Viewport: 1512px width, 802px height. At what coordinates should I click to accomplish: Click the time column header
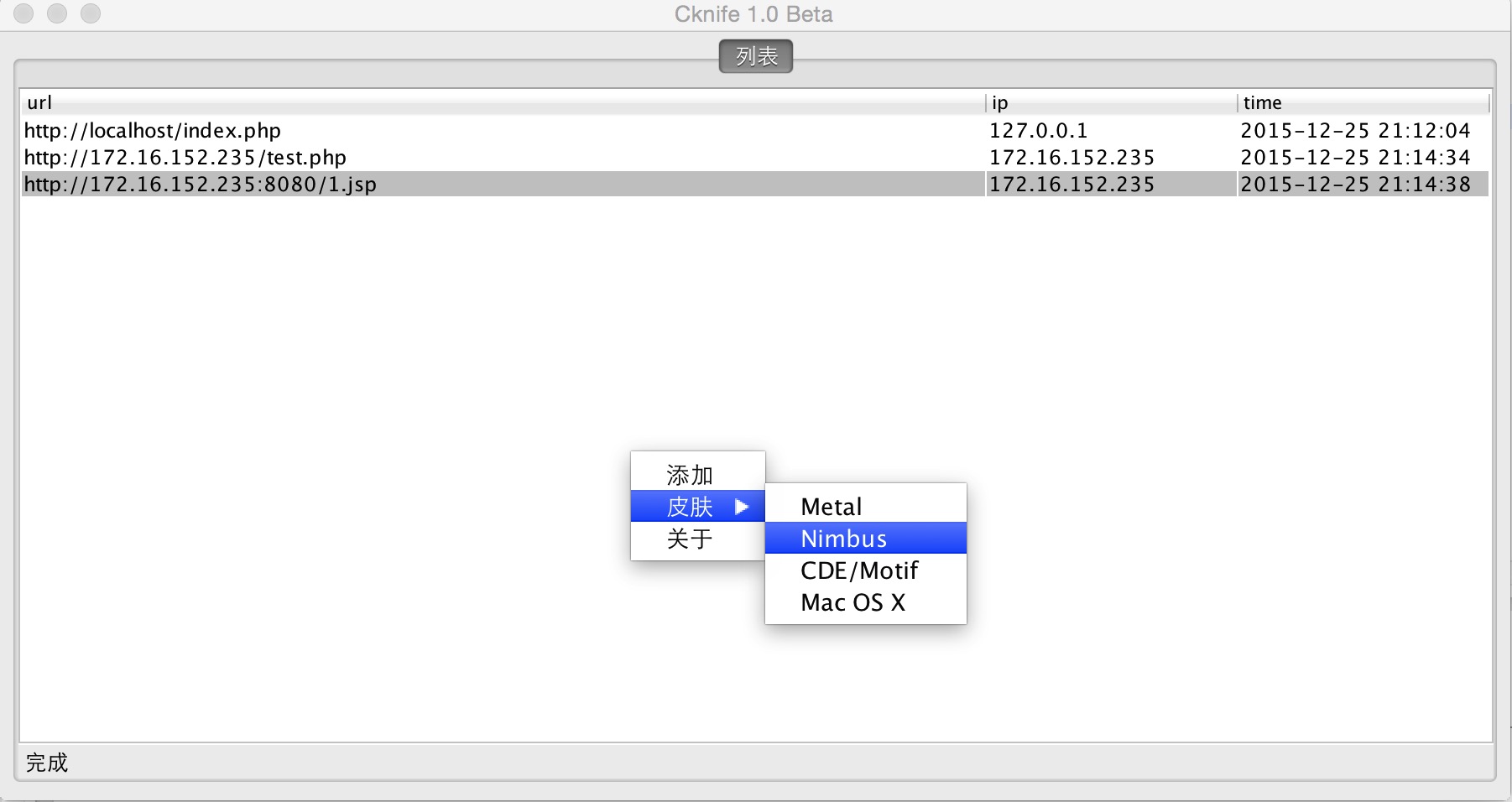tap(1262, 102)
